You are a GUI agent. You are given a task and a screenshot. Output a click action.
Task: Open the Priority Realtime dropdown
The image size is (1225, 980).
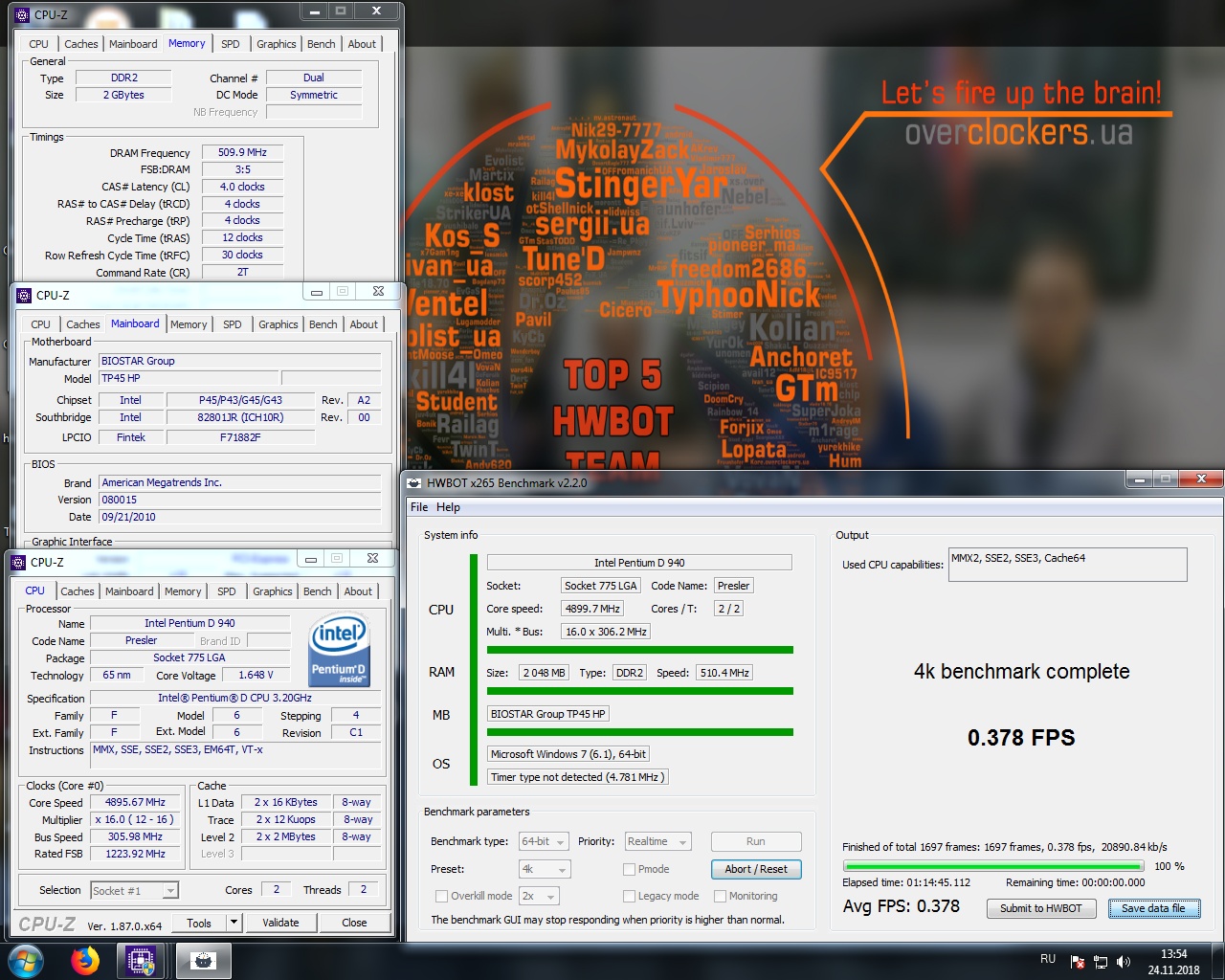657,842
